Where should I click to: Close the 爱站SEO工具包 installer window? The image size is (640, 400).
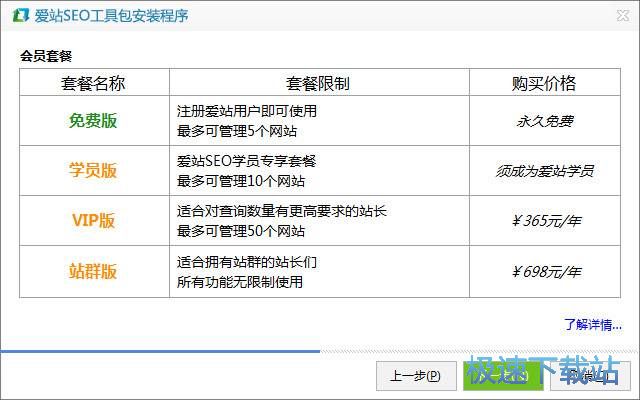623,16
